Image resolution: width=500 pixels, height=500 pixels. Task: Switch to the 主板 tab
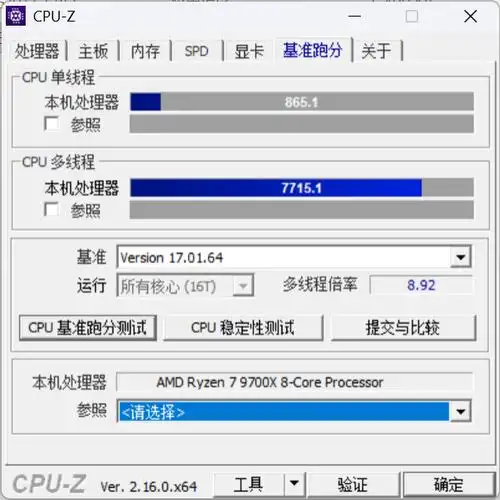click(93, 51)
